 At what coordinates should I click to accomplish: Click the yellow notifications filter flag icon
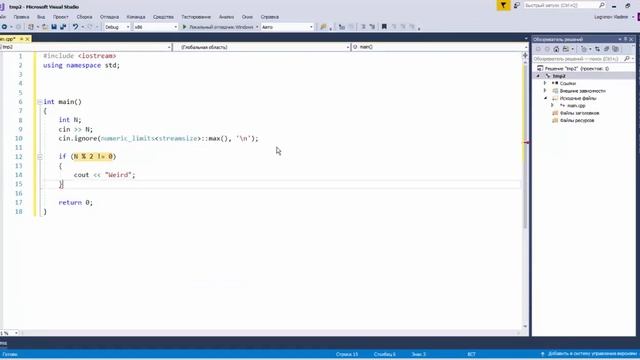pos(503,5)
